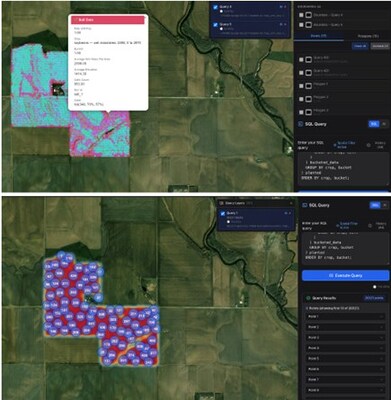The image size is (391, 400).
Task: Click the Check All button
Action: [360, 46]
